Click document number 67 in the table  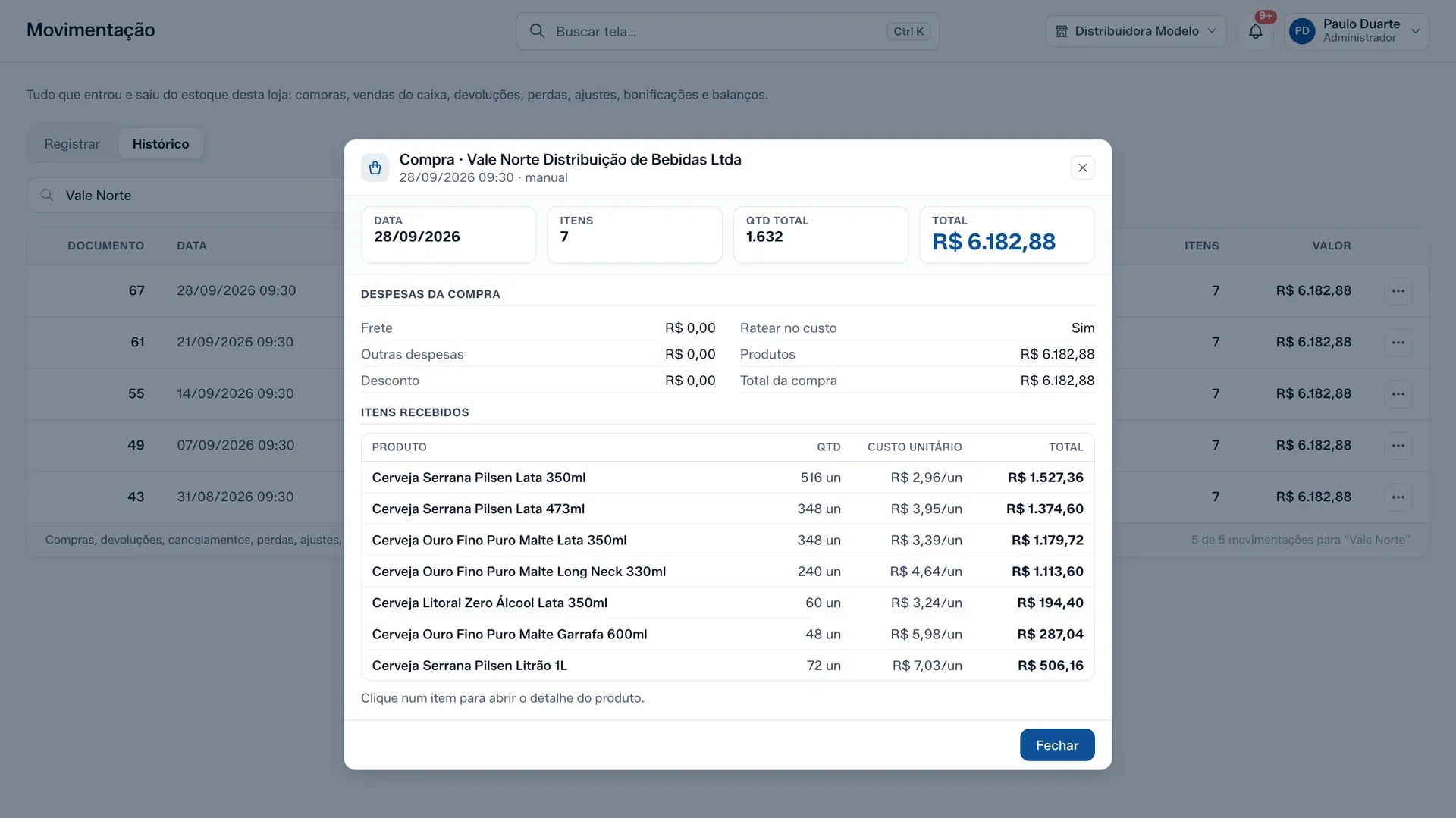(136, 290)
